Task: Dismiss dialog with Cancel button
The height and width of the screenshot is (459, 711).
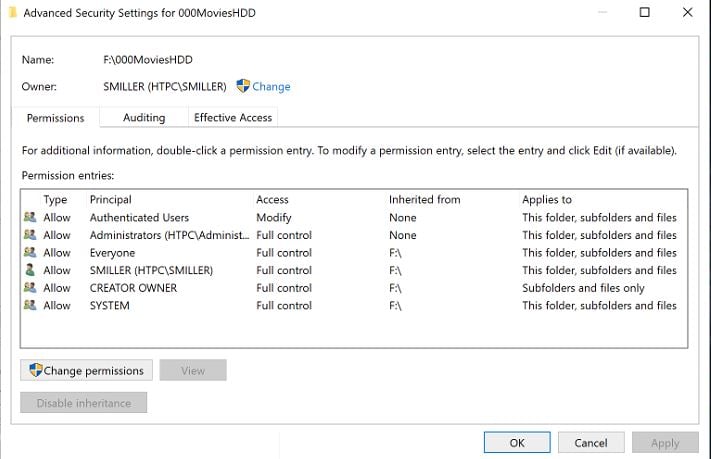Action: coord(590,442)
